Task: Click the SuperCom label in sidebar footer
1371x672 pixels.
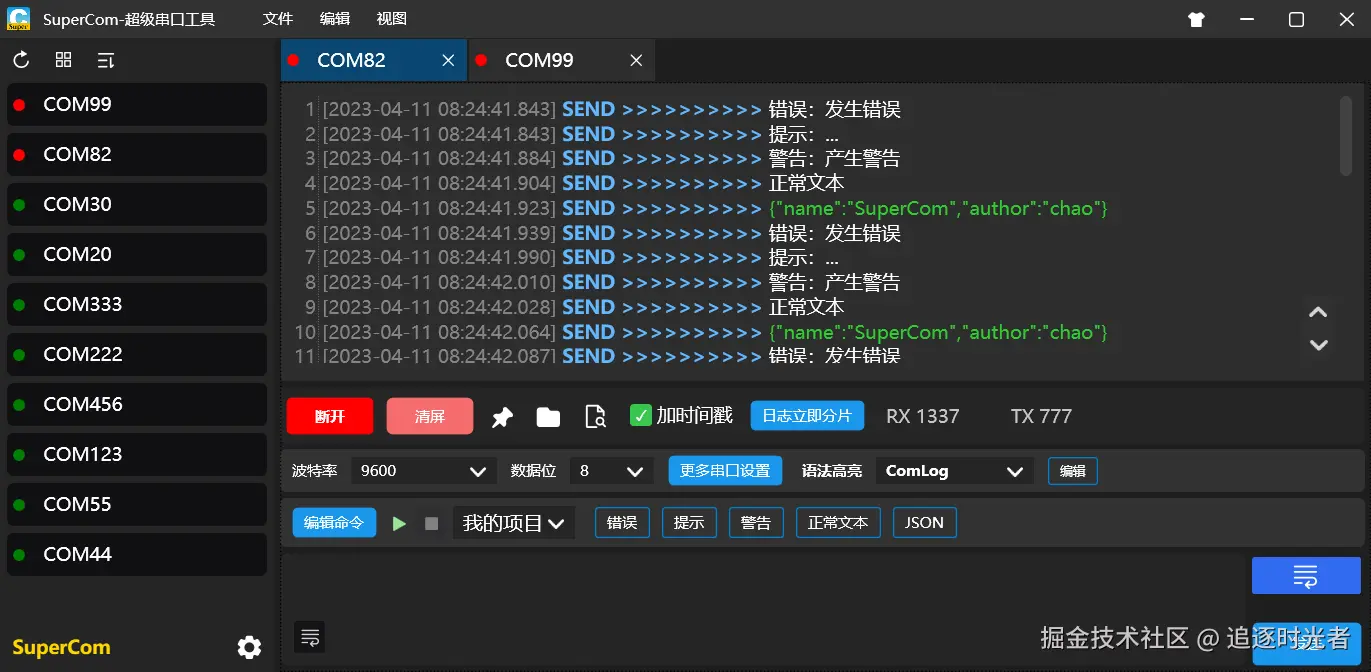Action: pyautogui.click(x=61, y=647)
